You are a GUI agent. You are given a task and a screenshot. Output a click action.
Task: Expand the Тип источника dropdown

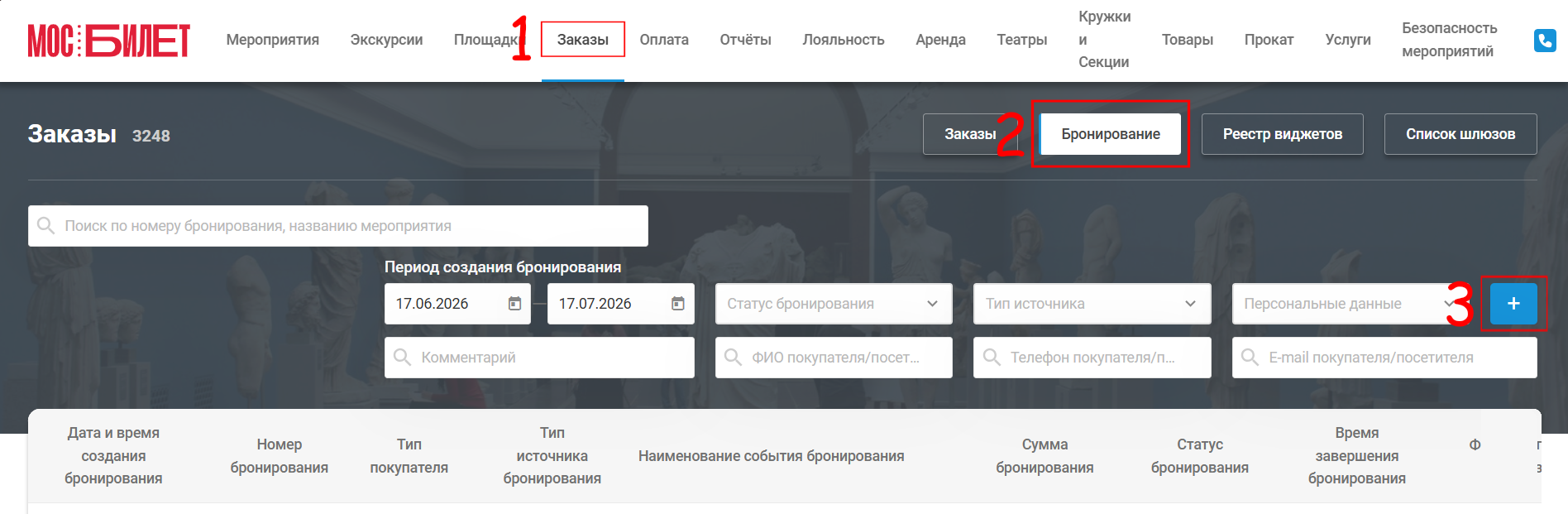(1092, 304)
